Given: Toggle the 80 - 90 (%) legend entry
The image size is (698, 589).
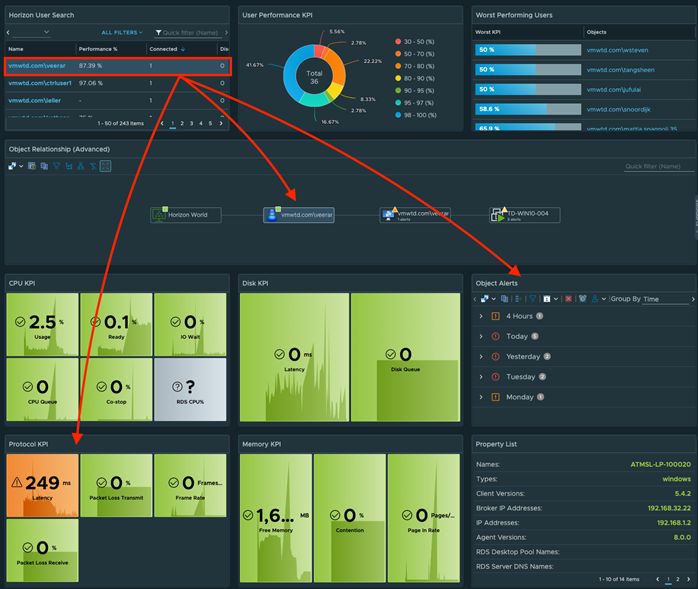Looking at the screenshot, I should [x=414, y=78].
